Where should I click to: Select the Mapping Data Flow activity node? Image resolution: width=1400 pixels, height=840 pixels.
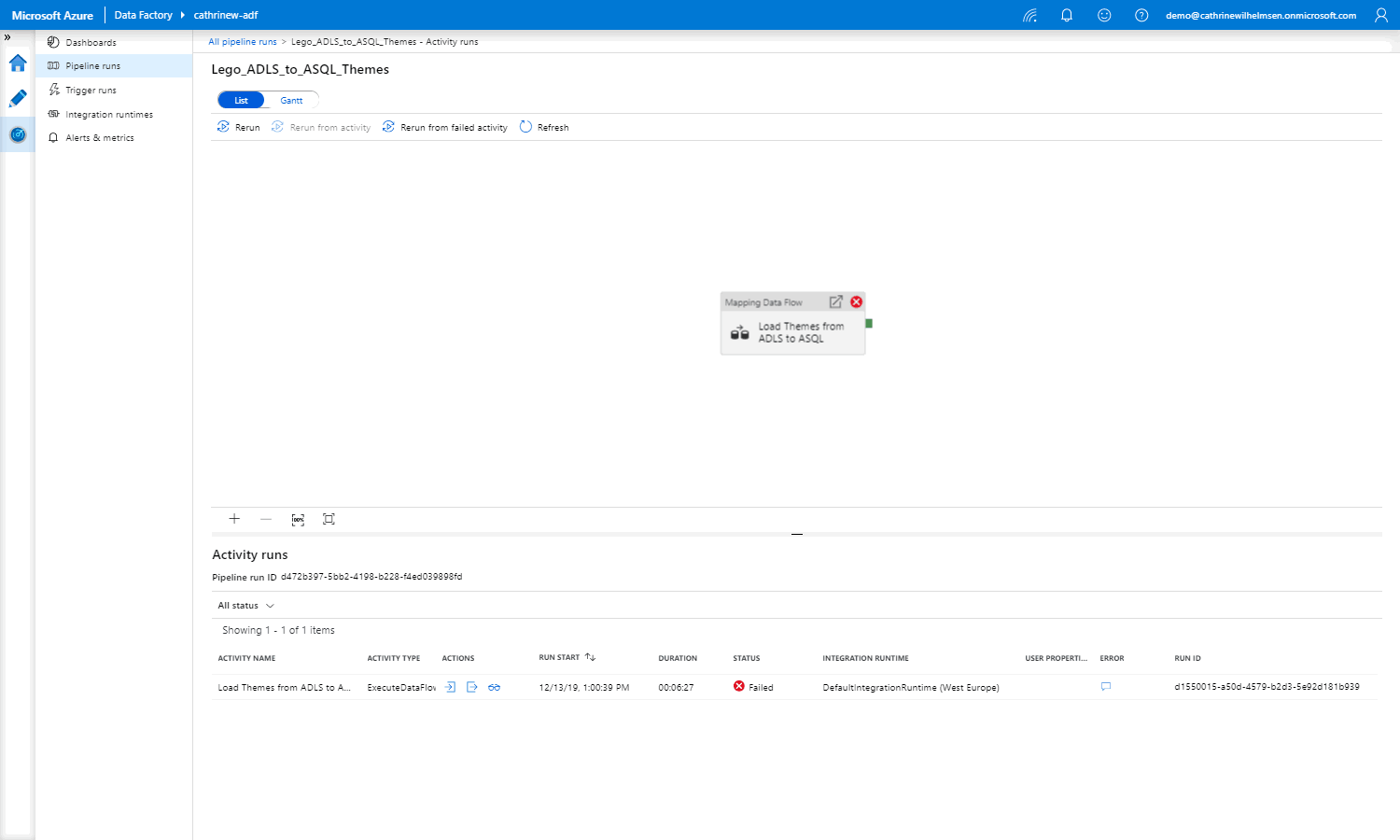click(792, 331)
